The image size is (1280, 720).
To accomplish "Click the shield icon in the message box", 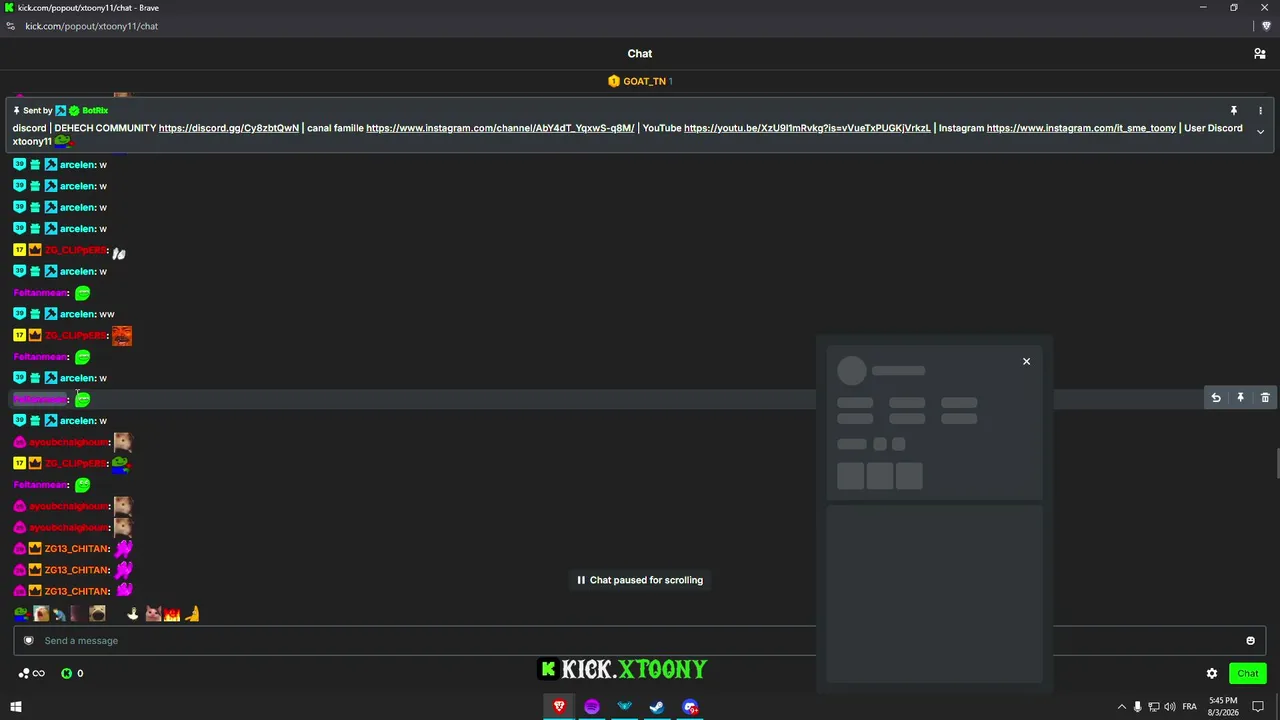I will click(29, 641).
